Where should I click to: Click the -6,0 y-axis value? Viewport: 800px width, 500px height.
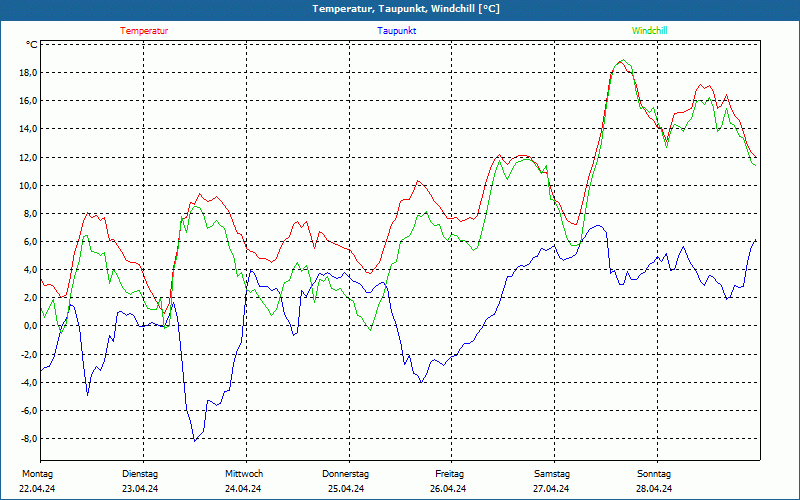[29, 410]
